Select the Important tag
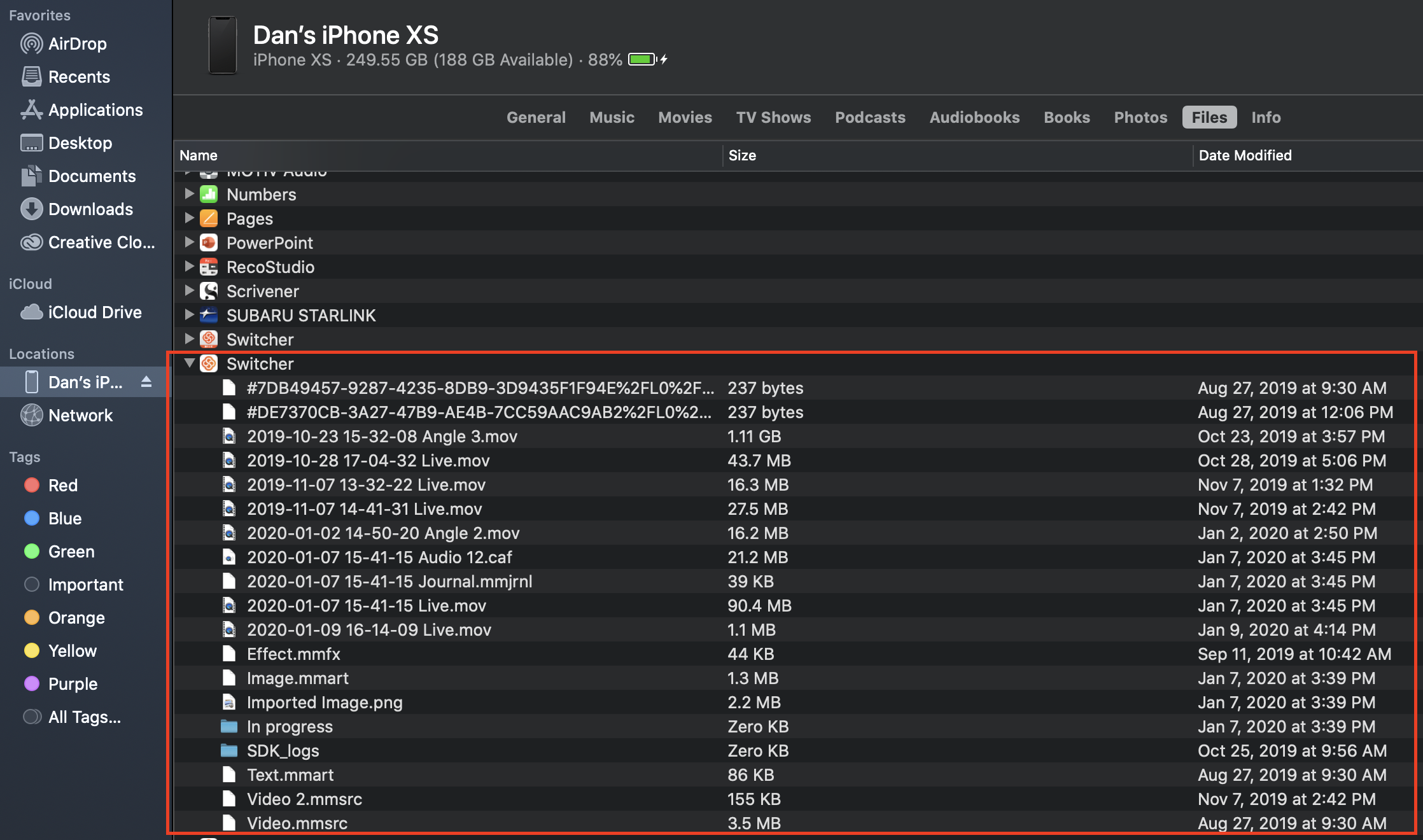The width and height of the screenshot is (1423, 840). tap(73, 585)
